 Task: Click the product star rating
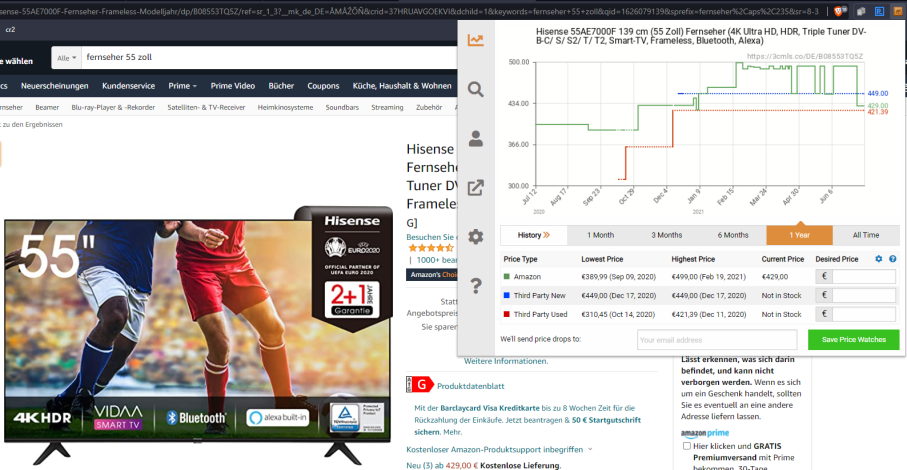[x=431, y=248]
